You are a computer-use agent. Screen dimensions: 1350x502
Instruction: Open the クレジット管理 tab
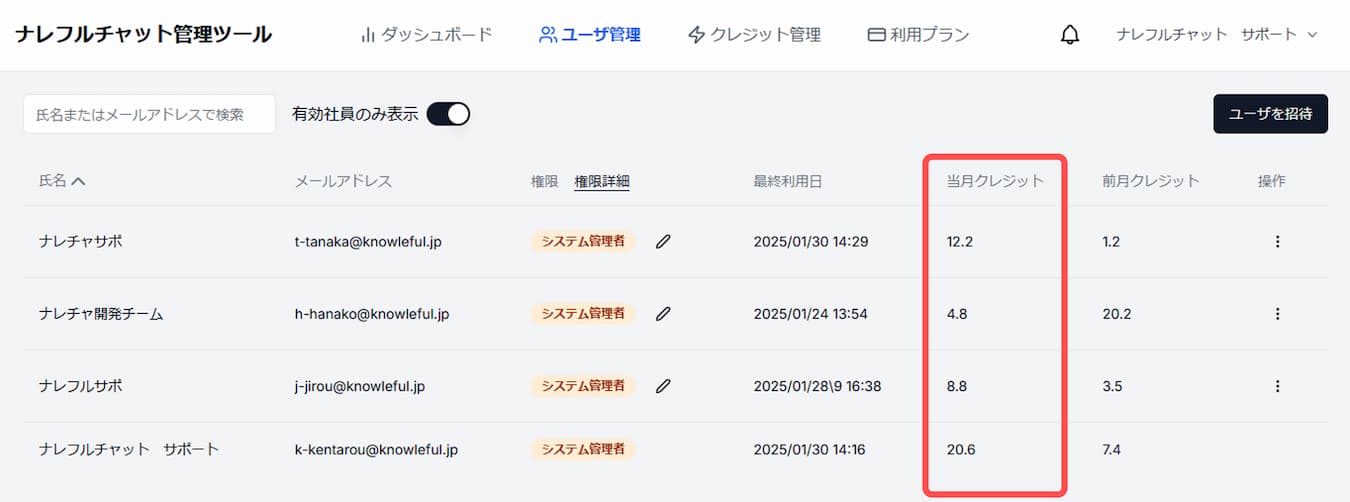(x=754, y=35)
